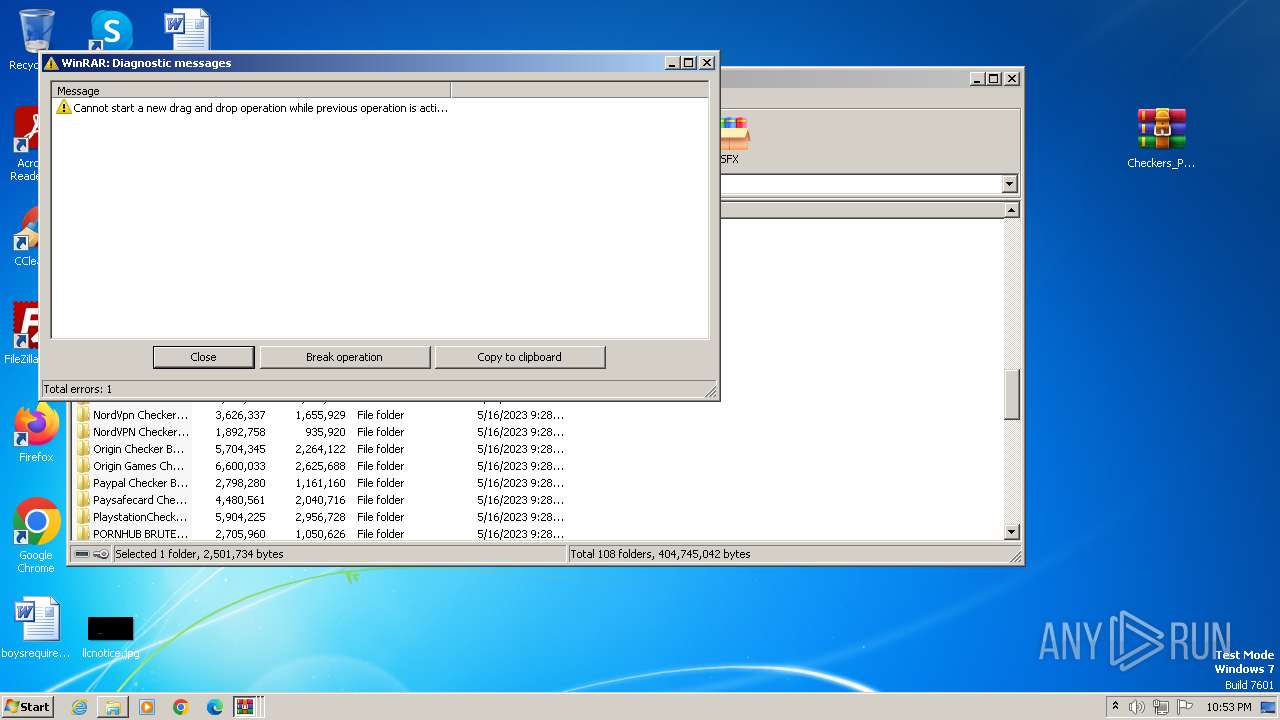This screenshot has height=720, width=1280.
Task: Click the SFX toolbar icon in WinRAR
Action: tap(732, 140)
